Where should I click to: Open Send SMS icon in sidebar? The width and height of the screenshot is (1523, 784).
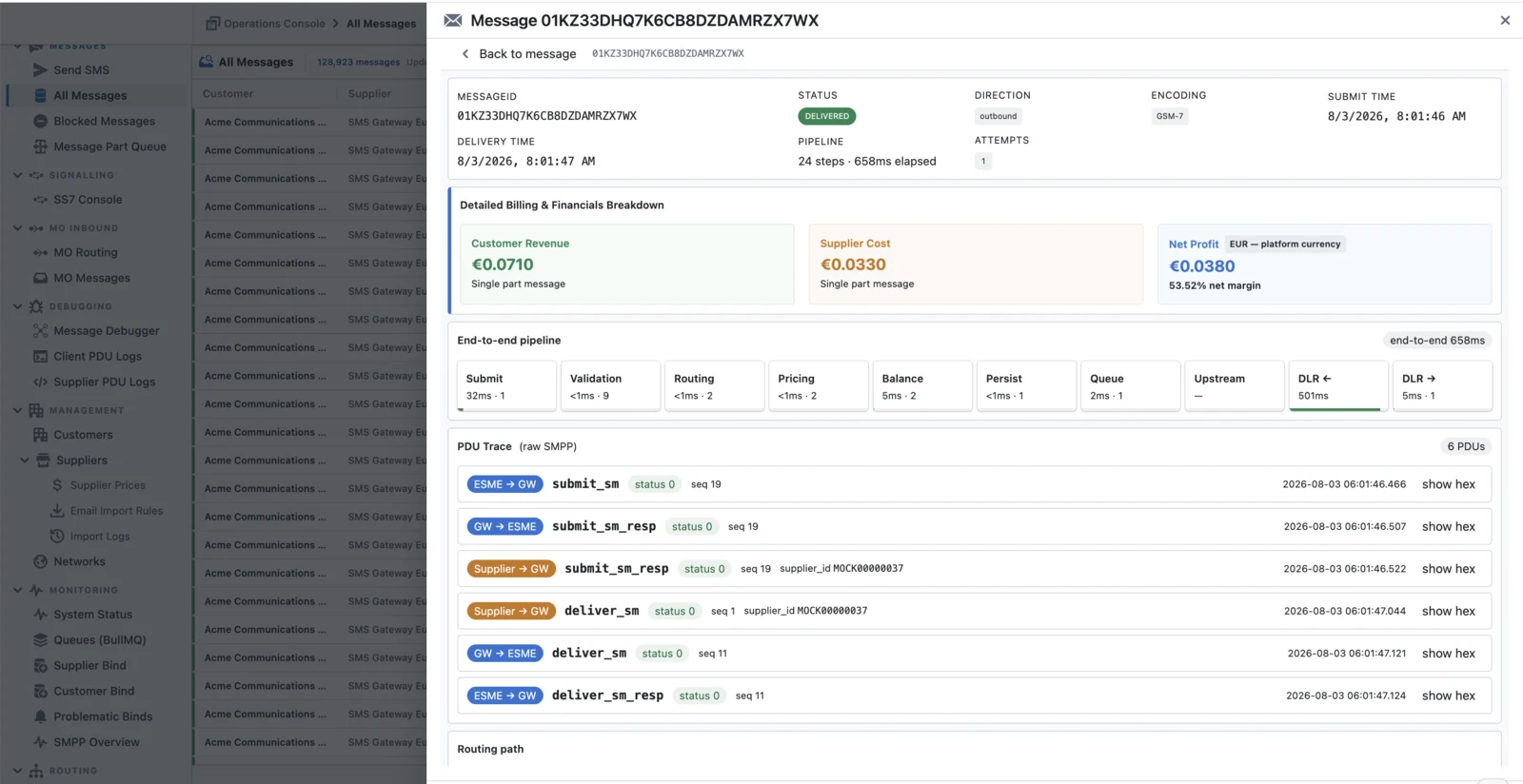(40, 69)
